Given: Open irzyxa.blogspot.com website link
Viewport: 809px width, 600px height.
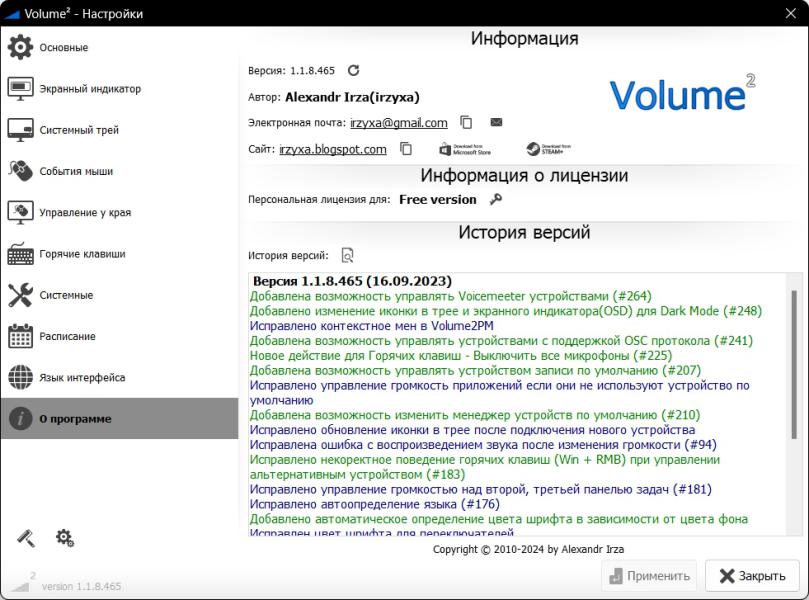Looking at the screenshot, I should pyautogui.click(x=333, y=150).
